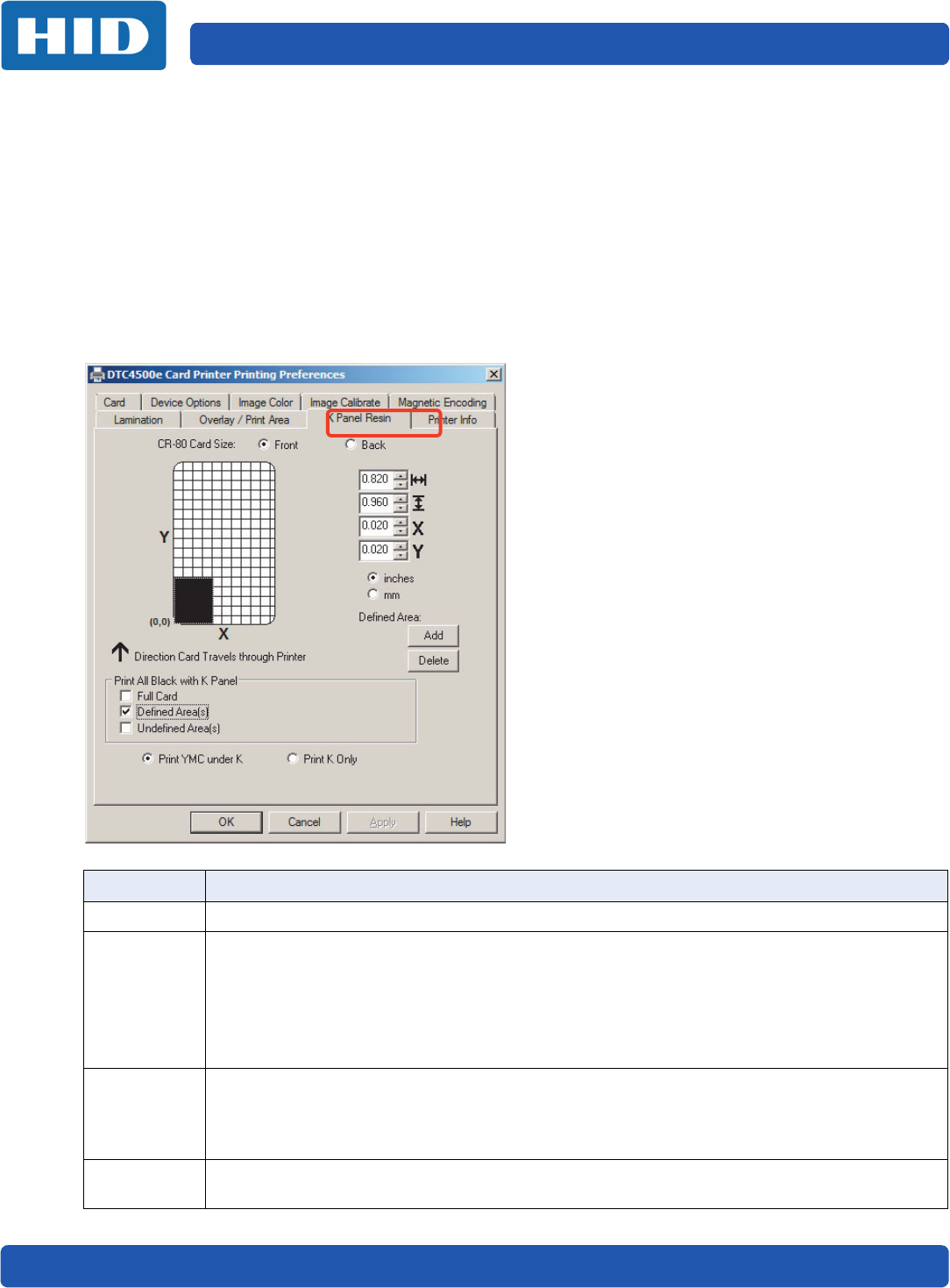Switch to the Device Options tab
The width and height of the screenshot is (950, 1288).
[185, 402]
